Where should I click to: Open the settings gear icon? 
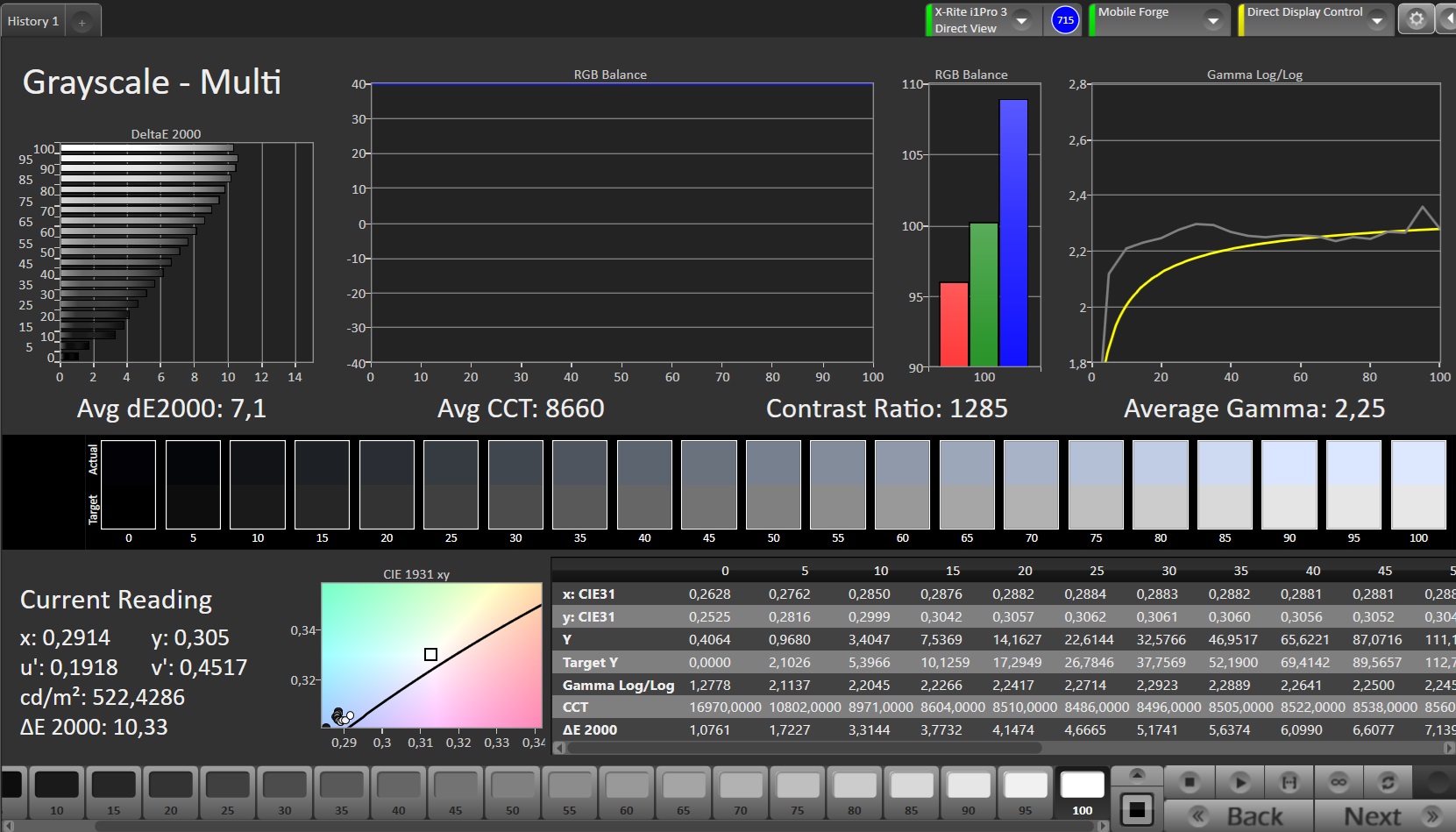(x=1416, y=19)
